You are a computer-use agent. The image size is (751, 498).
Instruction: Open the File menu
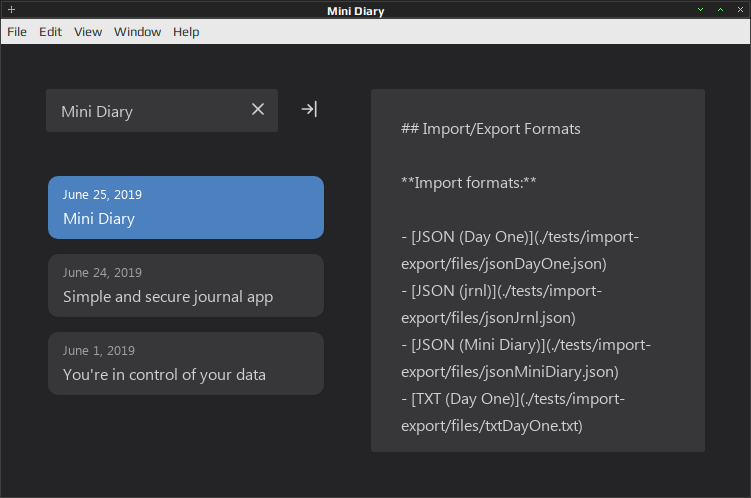pos(17,32)
